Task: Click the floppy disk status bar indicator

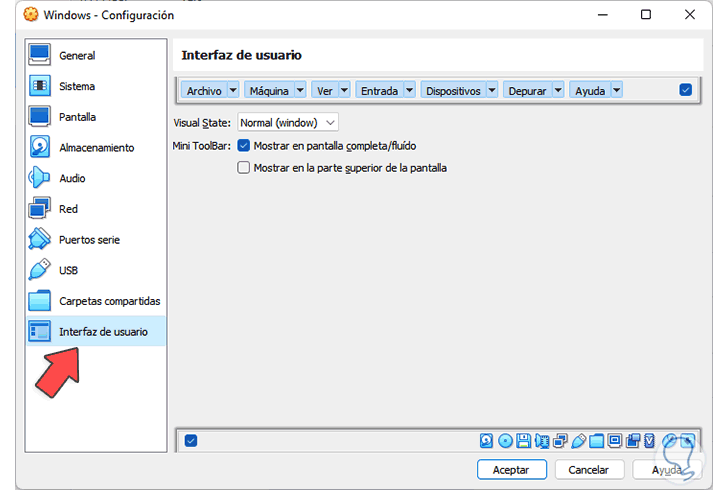Action: [x=523, y=440]
